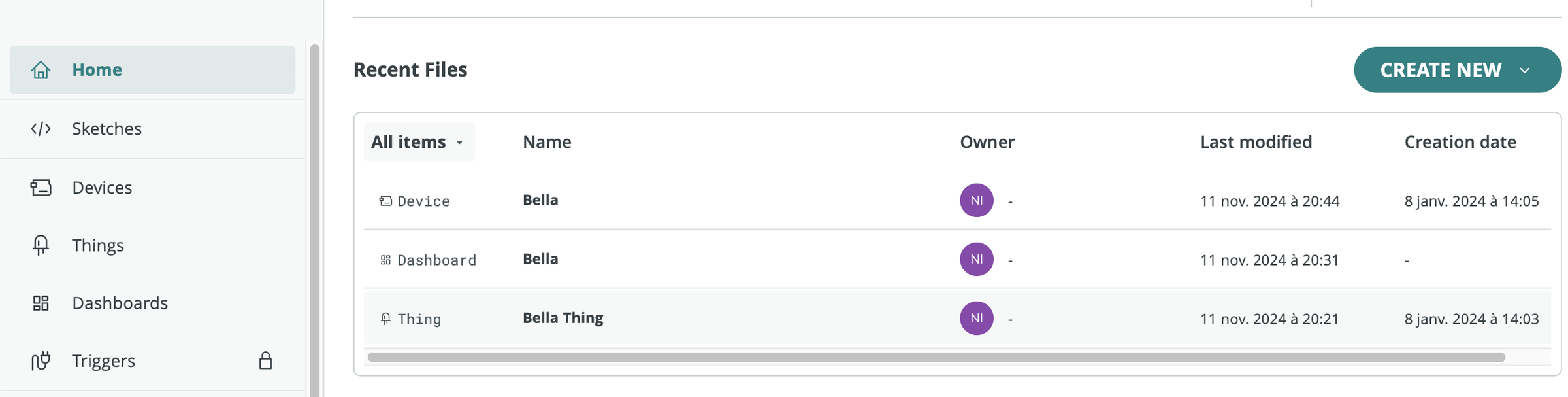
Task: Click the Dashboard type icon in second row
Action: point(385,260)
